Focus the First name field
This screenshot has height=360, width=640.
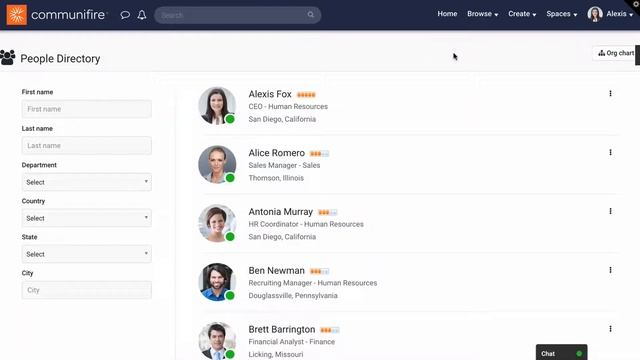[x=87, y=109]
